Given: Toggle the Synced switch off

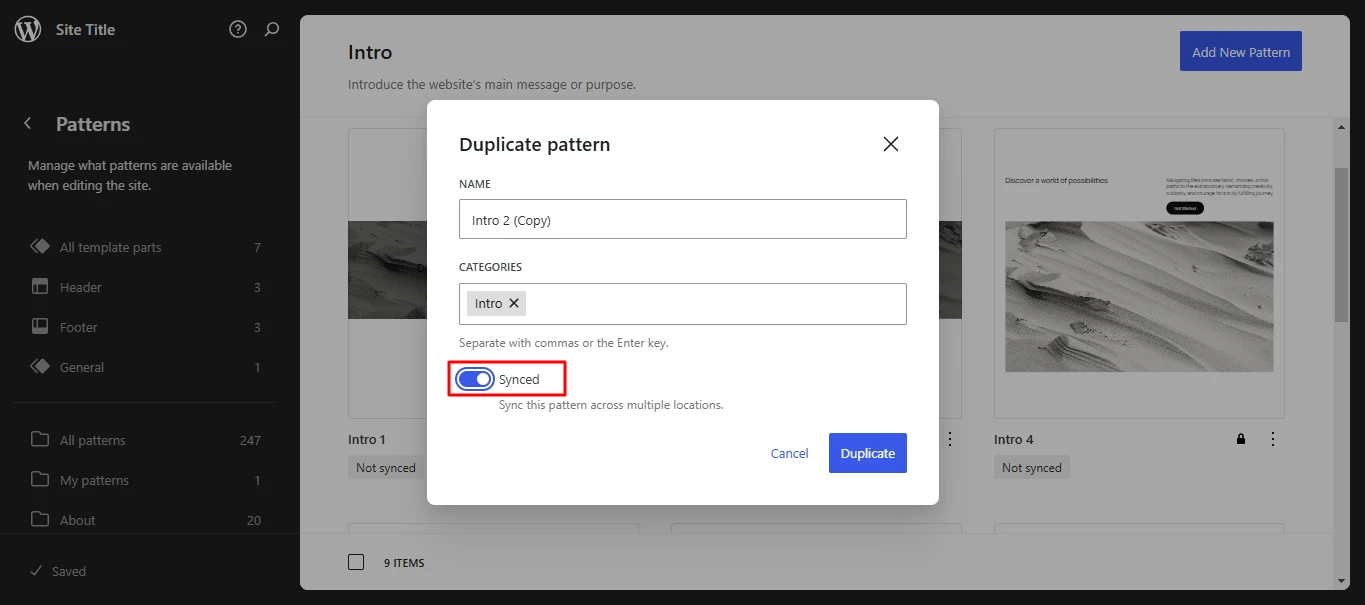Looking at the screenshot, I should (475, 379).
